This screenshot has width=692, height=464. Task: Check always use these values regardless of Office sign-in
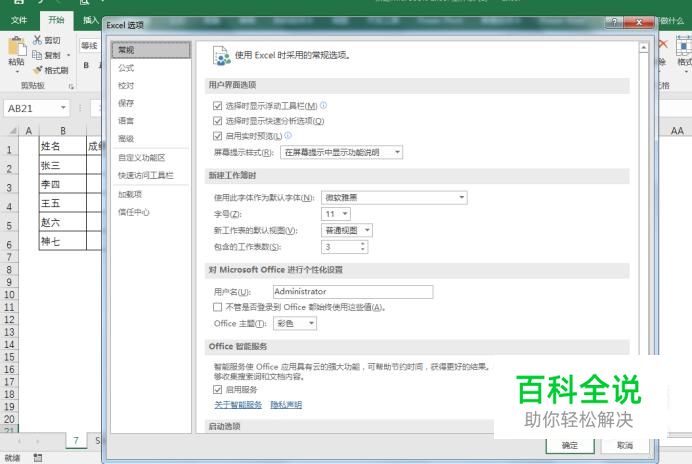(x=217, y=307)
